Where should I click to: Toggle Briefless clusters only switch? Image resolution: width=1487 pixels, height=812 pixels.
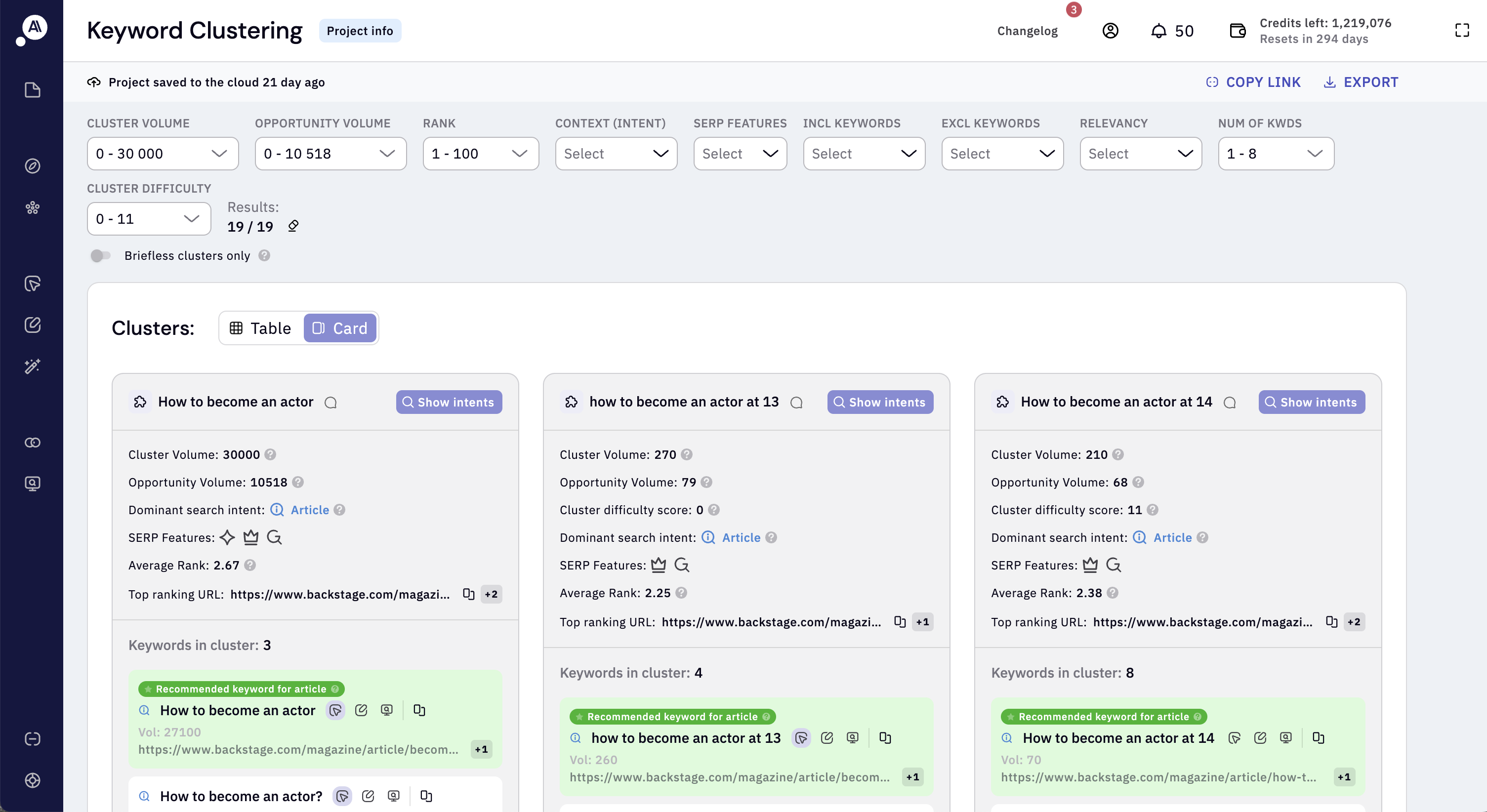[100, 256]
